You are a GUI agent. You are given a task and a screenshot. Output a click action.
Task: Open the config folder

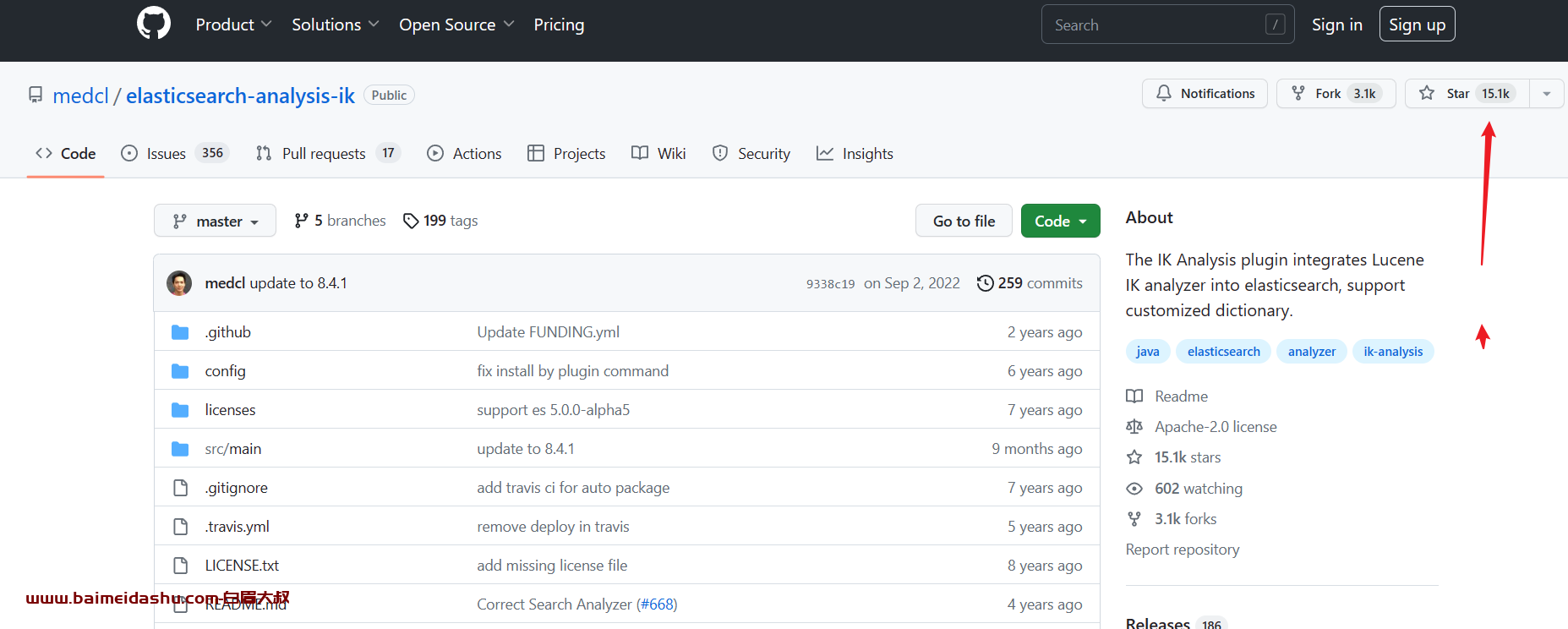tap(225, 371)
